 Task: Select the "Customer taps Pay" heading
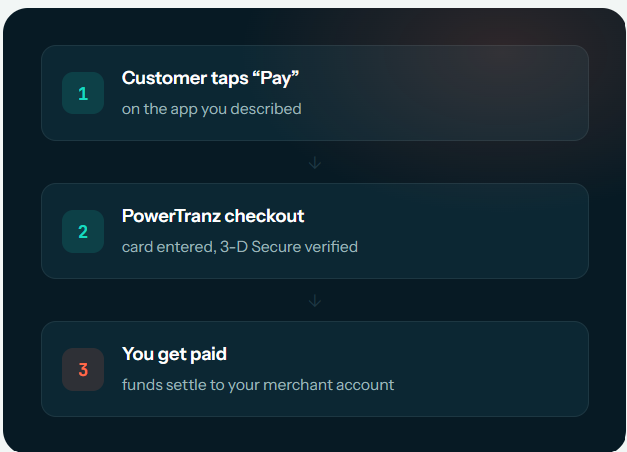[210, 78]
